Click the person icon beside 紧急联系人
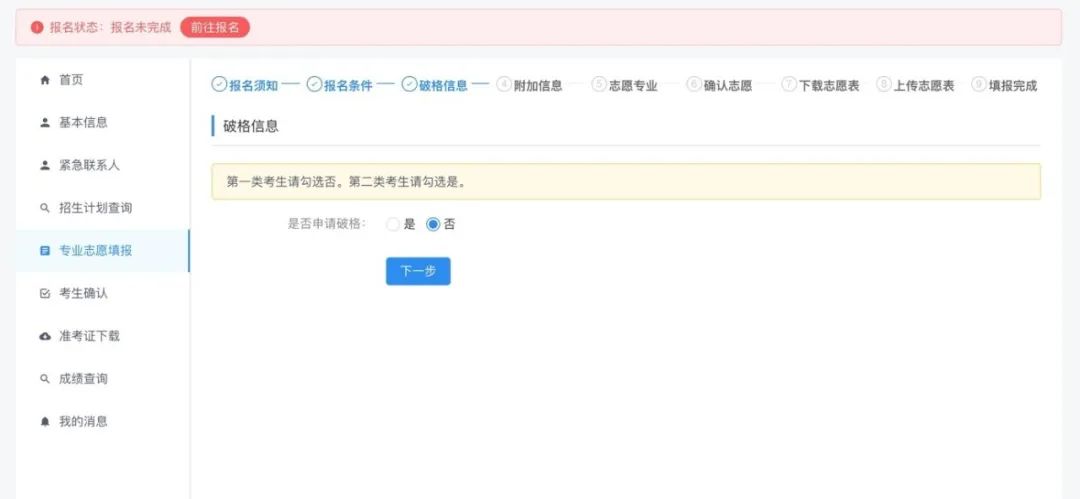The width and height of the screenshot is (1080, 499). click(x=45, y=165)
